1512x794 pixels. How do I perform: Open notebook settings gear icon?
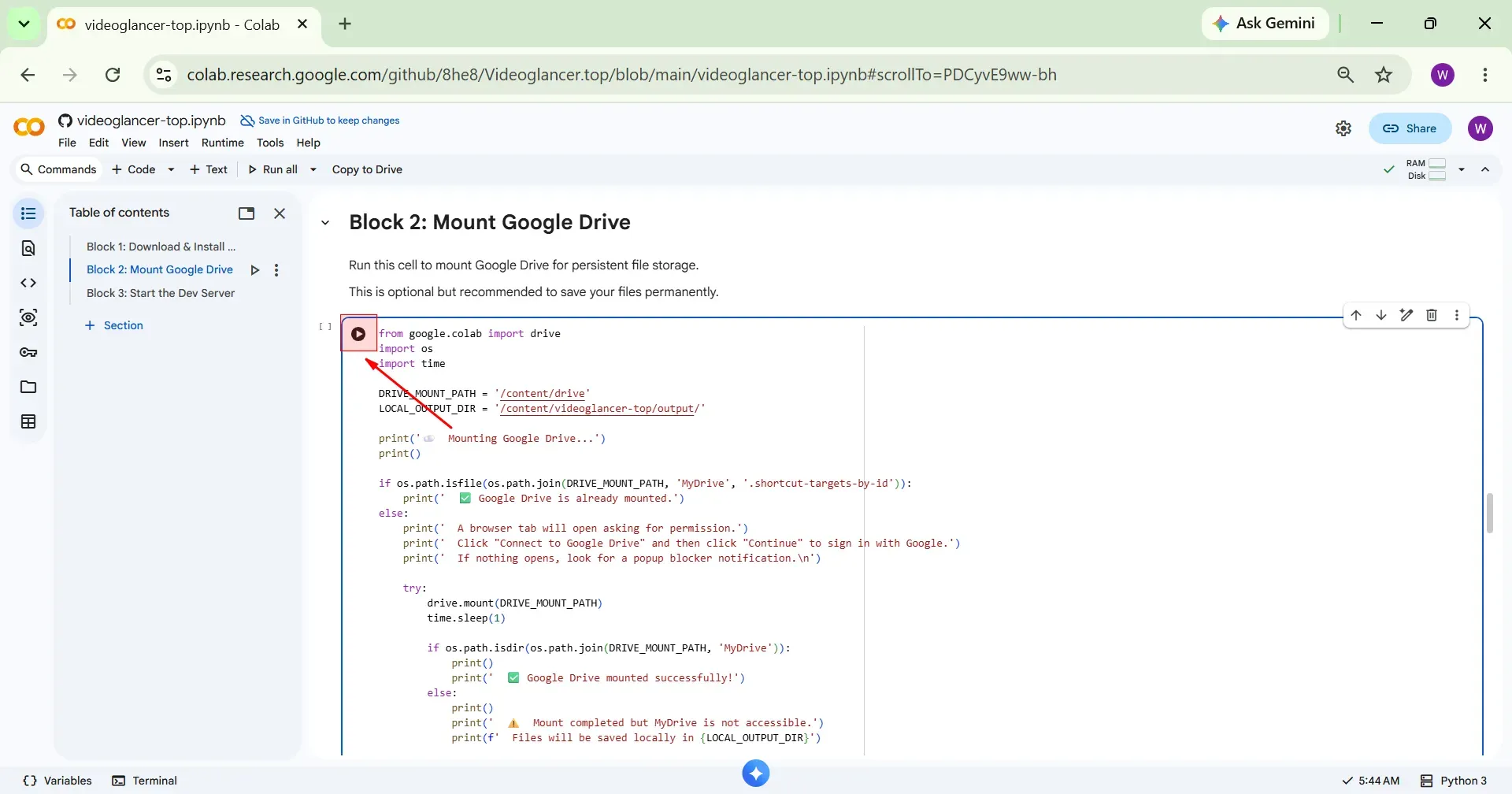(1343, 128)
